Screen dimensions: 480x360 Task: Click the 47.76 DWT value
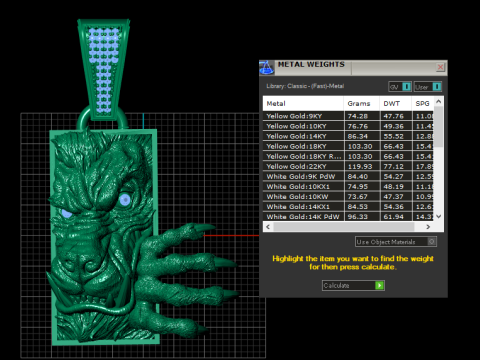tap(393, 116)
